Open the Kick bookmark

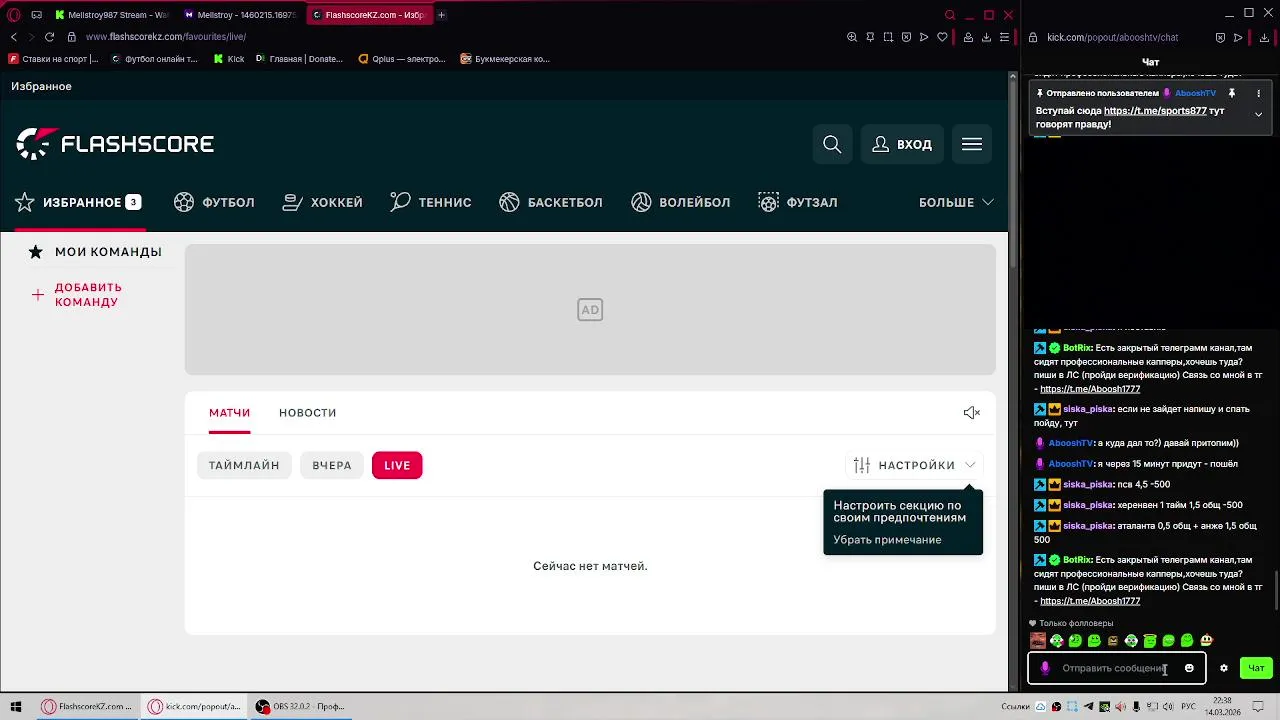point(229,59)
